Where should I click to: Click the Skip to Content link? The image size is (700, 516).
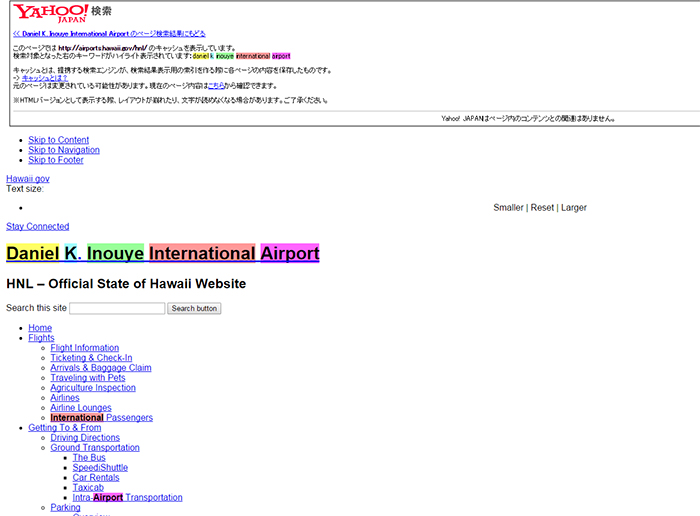[58, 140]
